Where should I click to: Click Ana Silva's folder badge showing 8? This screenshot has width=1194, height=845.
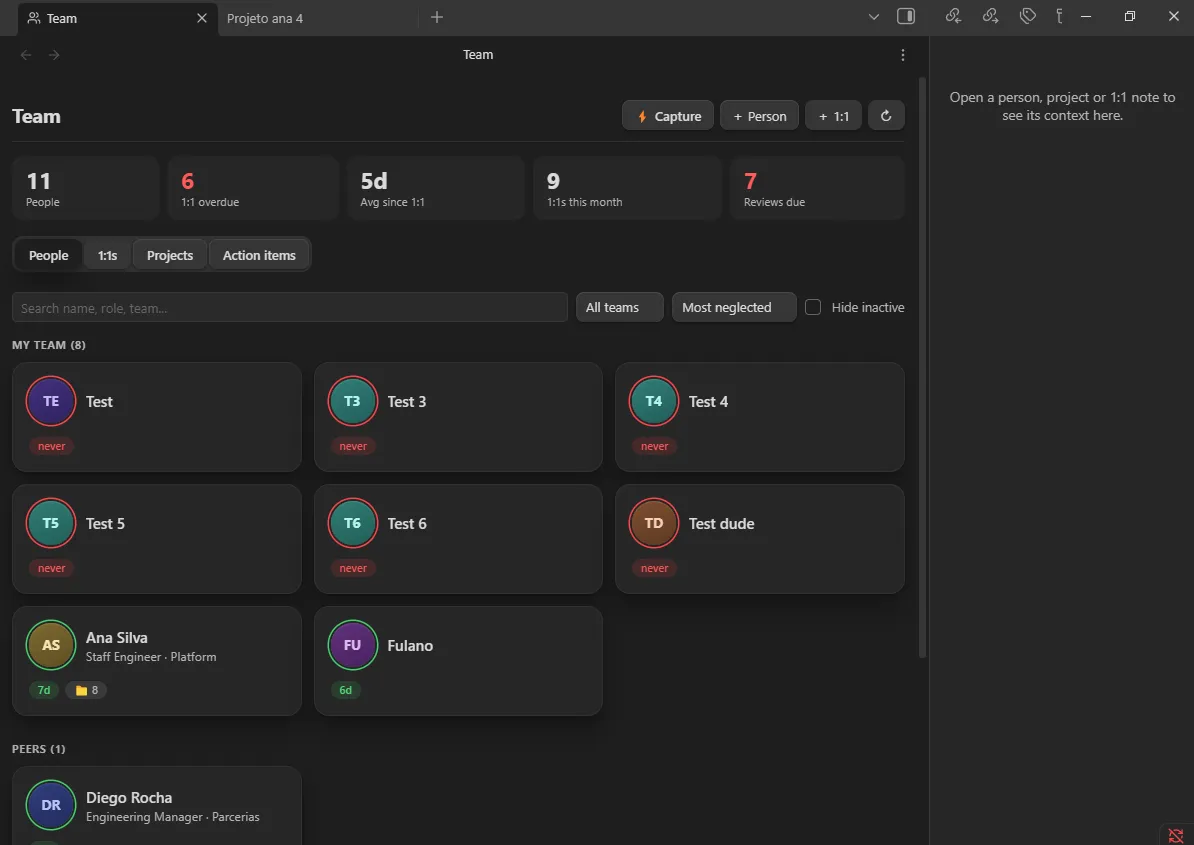86,690
